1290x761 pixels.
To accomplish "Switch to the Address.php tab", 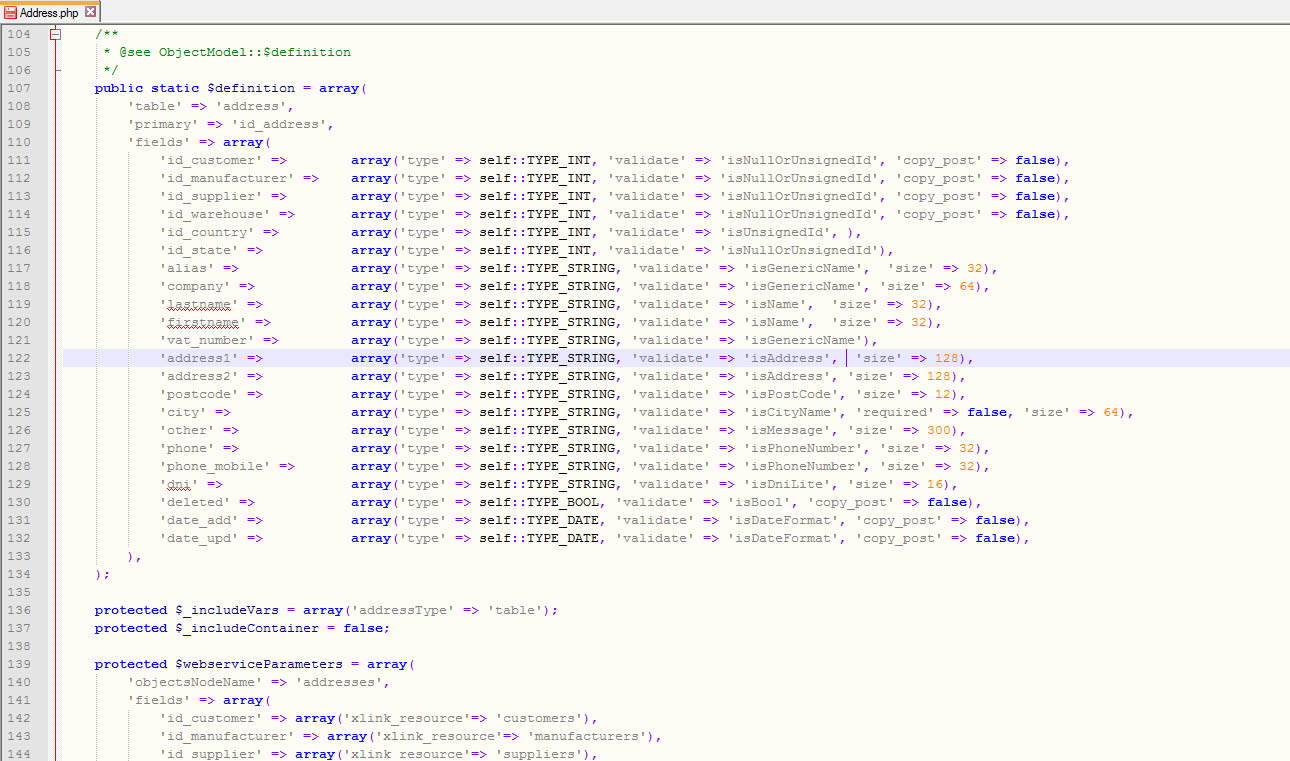I will (x=48, y=12).
